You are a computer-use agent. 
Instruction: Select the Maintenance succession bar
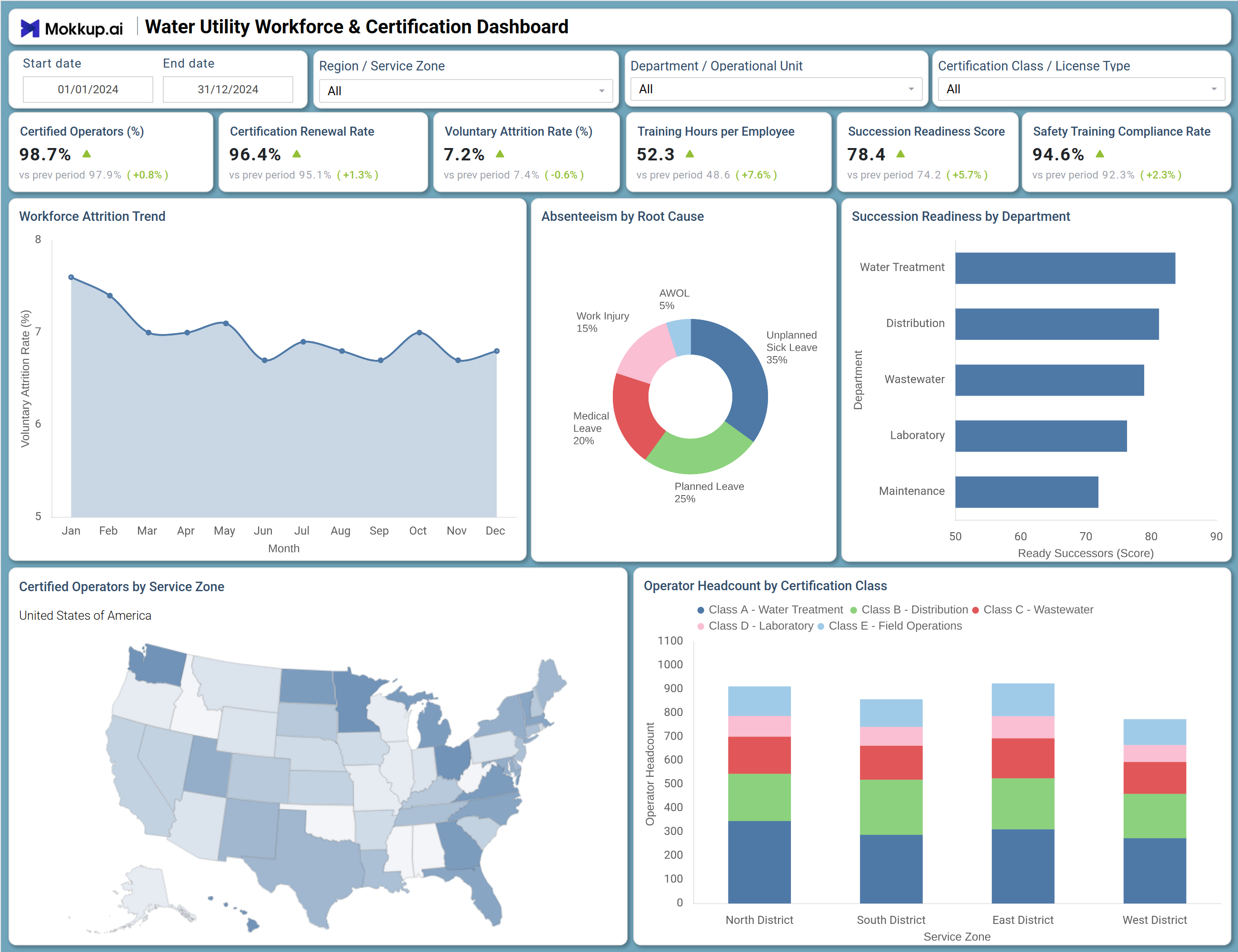pos(1027,492)
